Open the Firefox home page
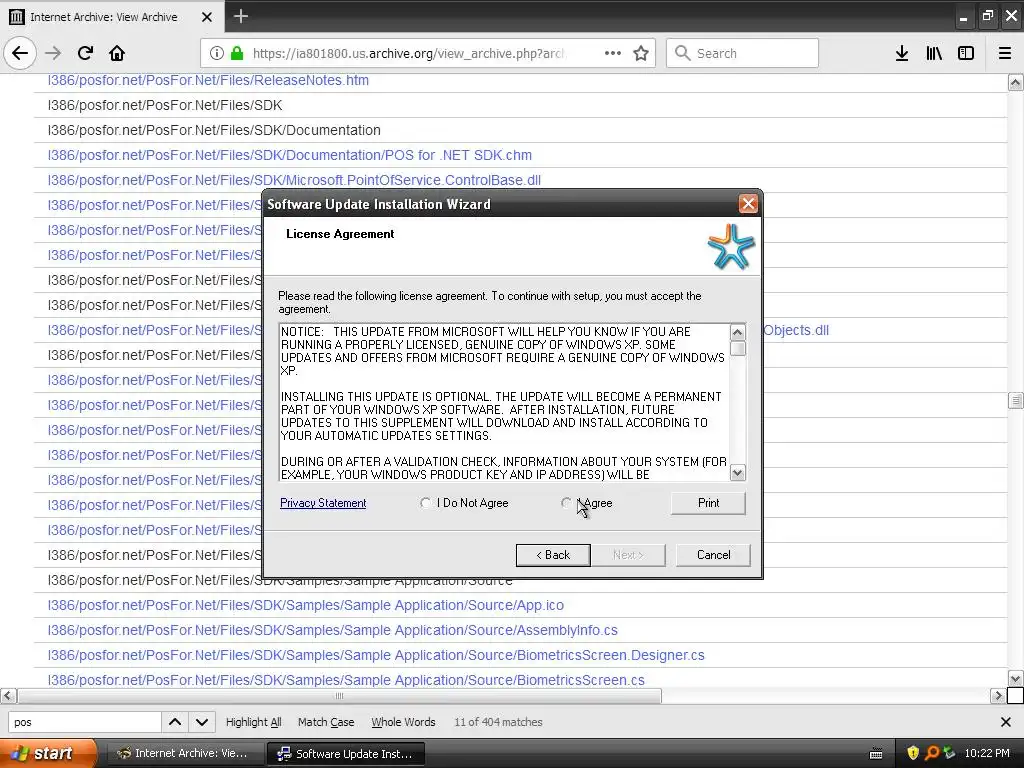This screenshot has height=768, width=1024. (117, 53)
